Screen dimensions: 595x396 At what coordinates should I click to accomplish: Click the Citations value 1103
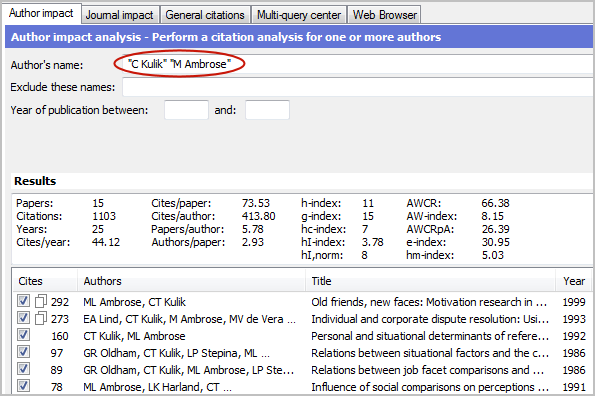click(104, 216)
